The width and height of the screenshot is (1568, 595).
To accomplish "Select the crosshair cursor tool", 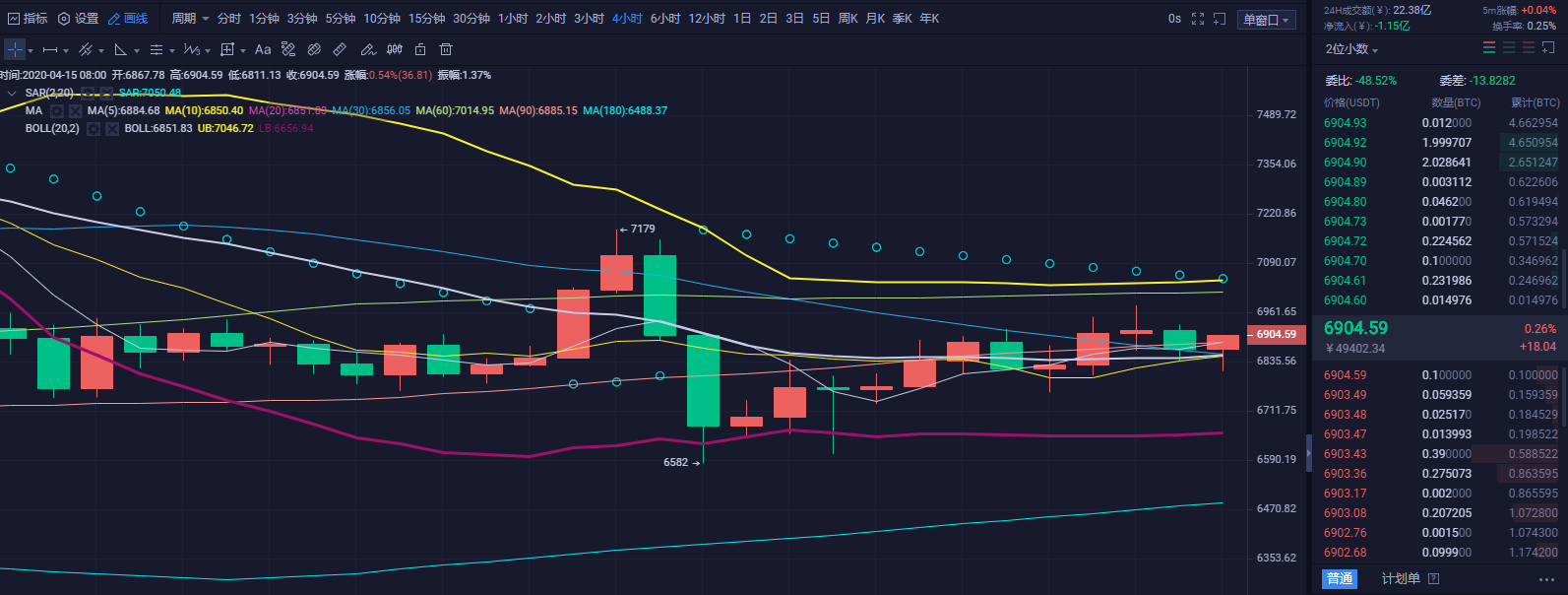I will pos(15,49).
